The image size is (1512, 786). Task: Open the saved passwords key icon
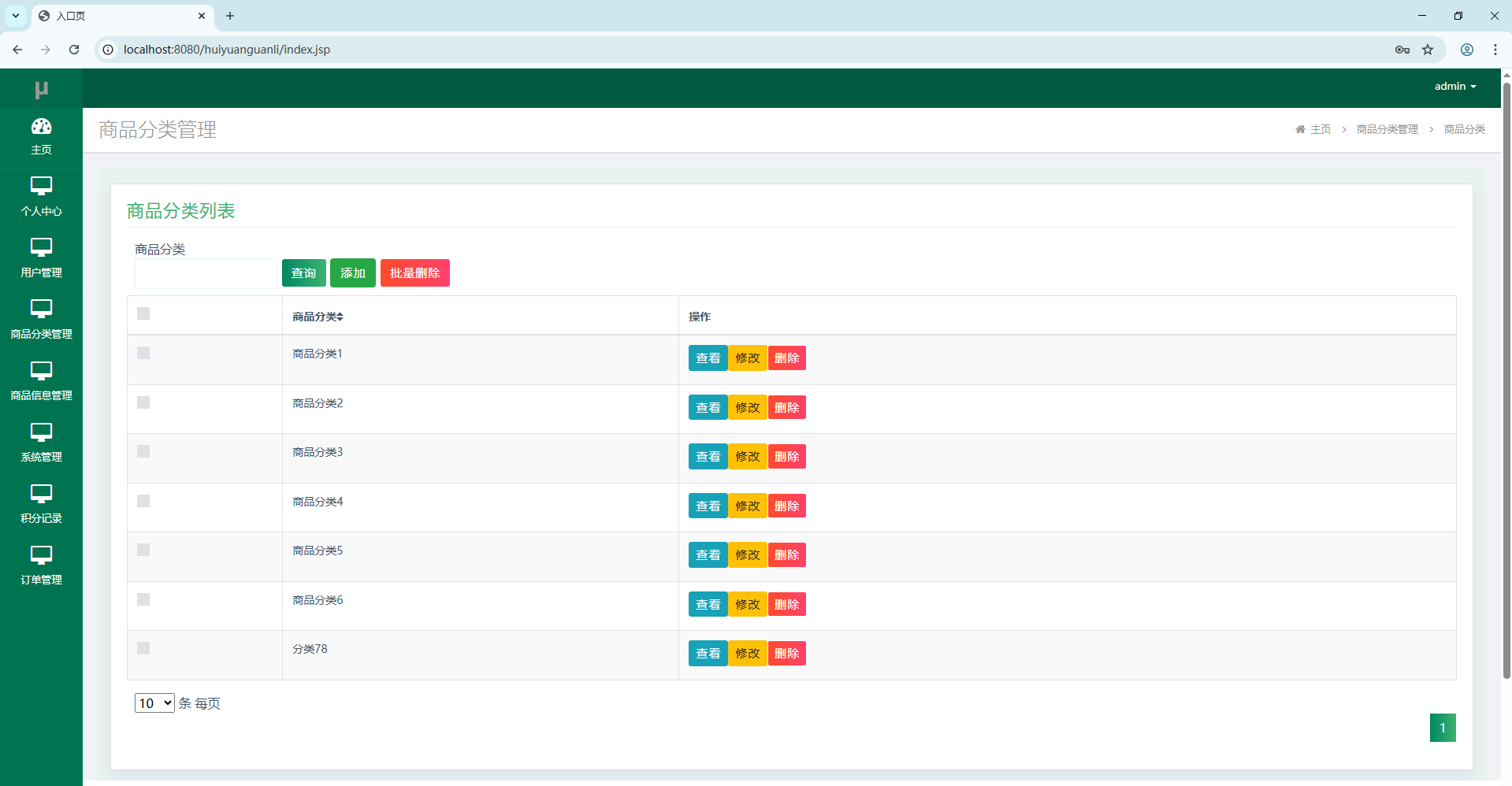click(x=1402, y=50)
